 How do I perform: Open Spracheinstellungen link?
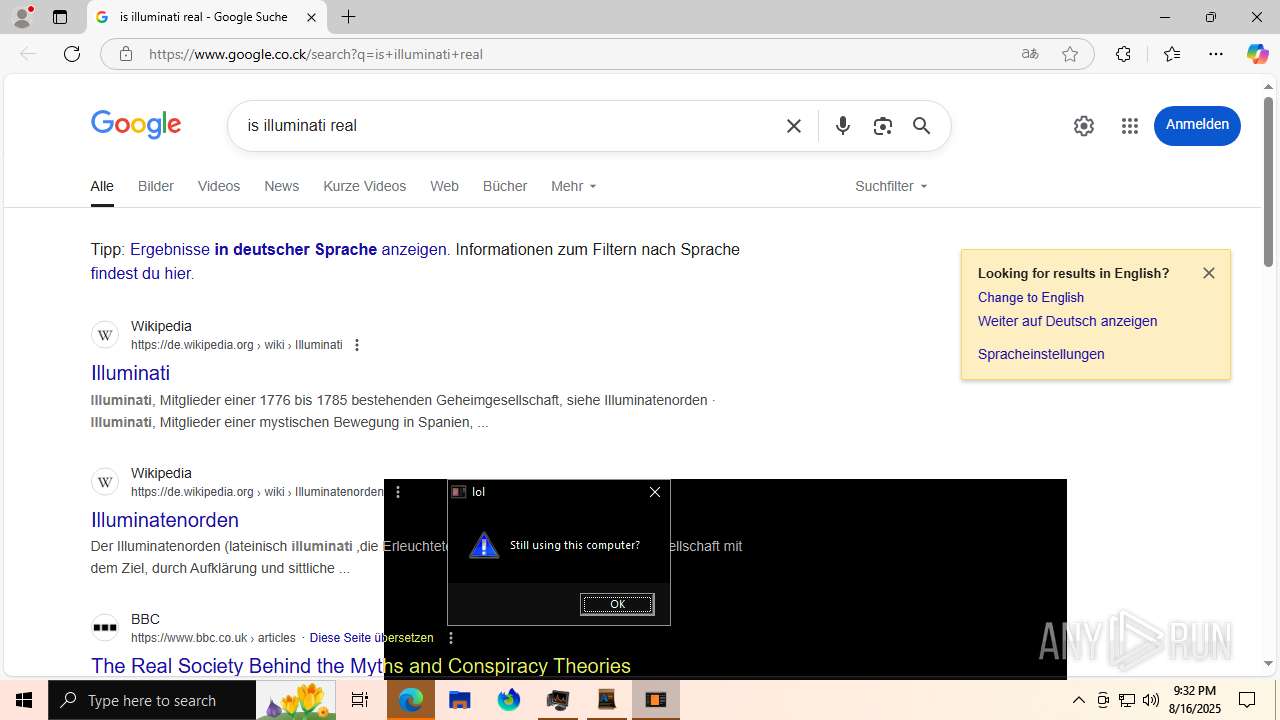[x=1041, y=354]
